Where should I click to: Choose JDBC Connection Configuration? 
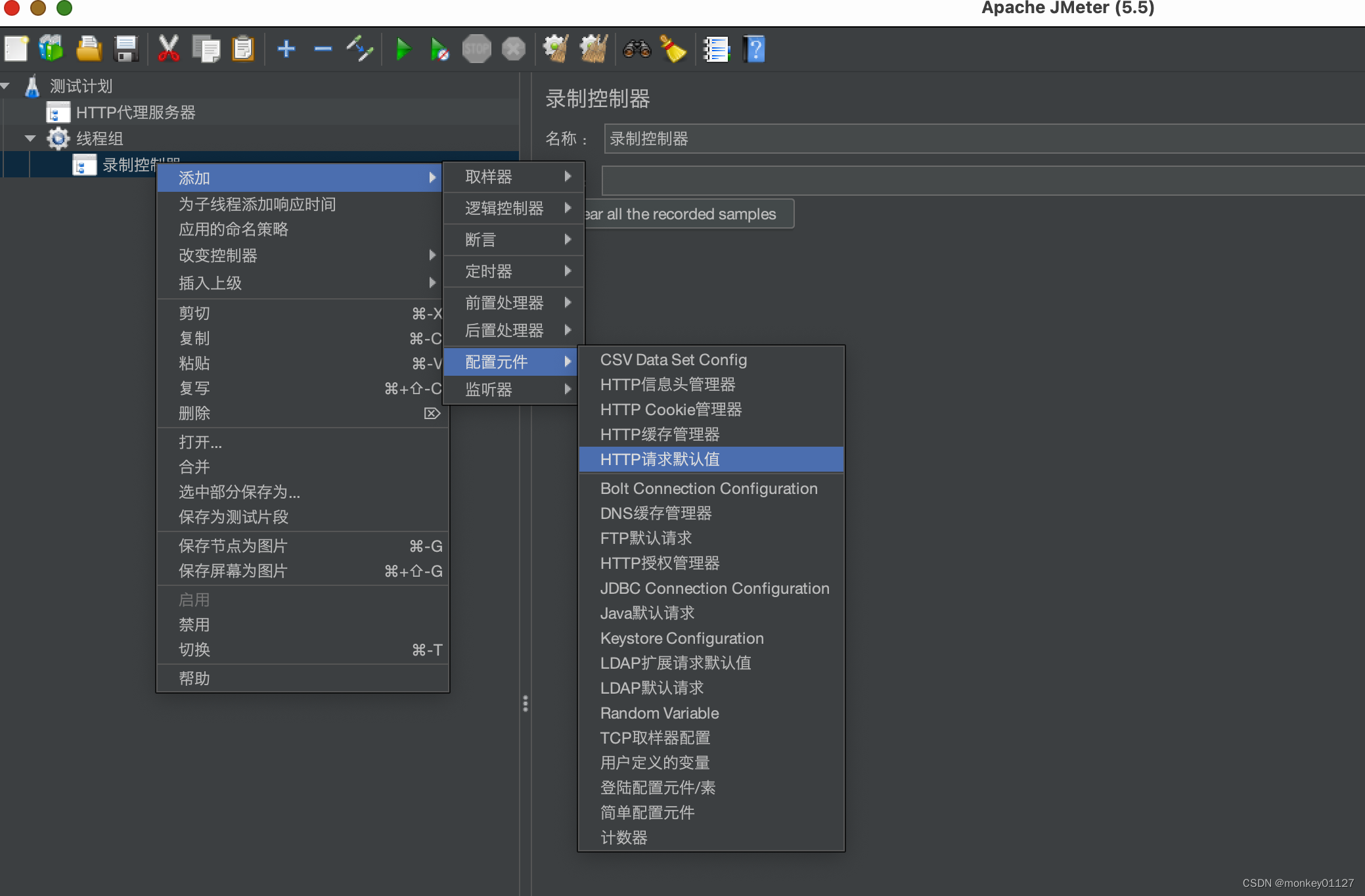(x=711, y=588)
